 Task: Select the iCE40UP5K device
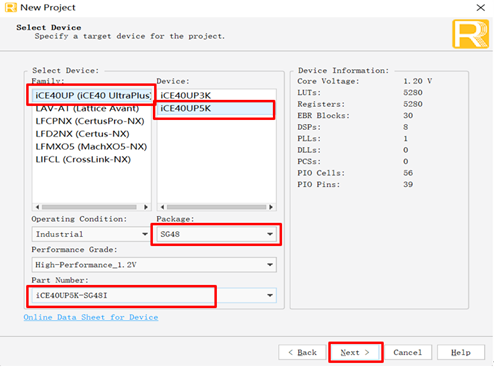click(216, 108)
